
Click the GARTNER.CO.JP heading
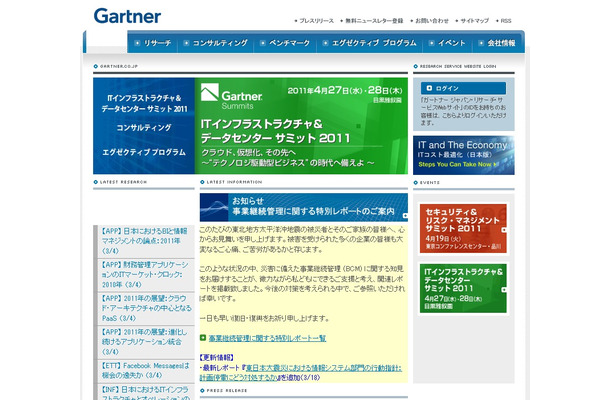coord(119,67)
